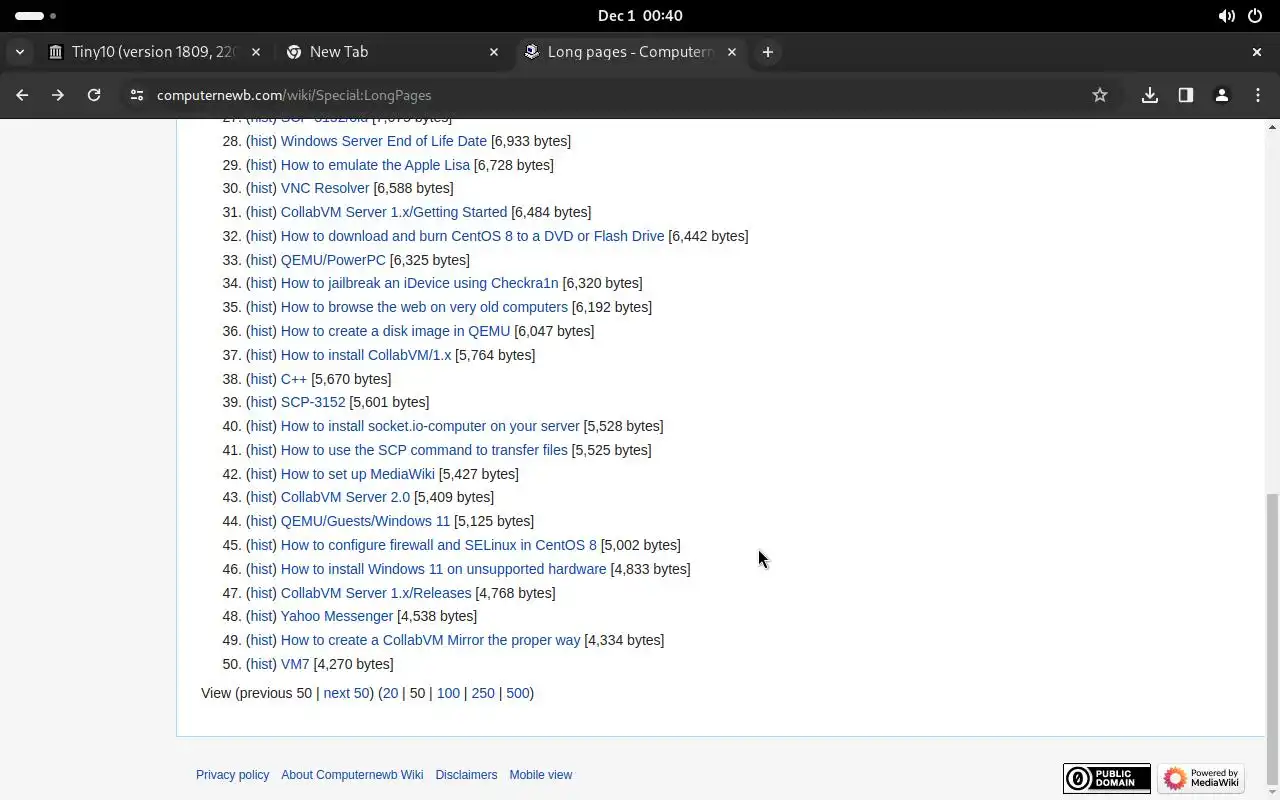Go back to the previous page
The image size is (1280, 800).
click(22, 95)
